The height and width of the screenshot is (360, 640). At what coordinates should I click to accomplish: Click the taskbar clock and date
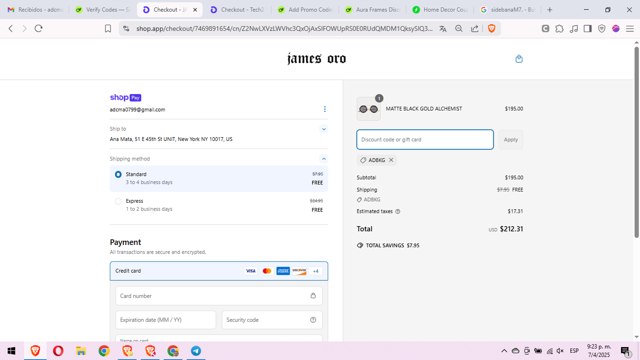pos(599,351)
